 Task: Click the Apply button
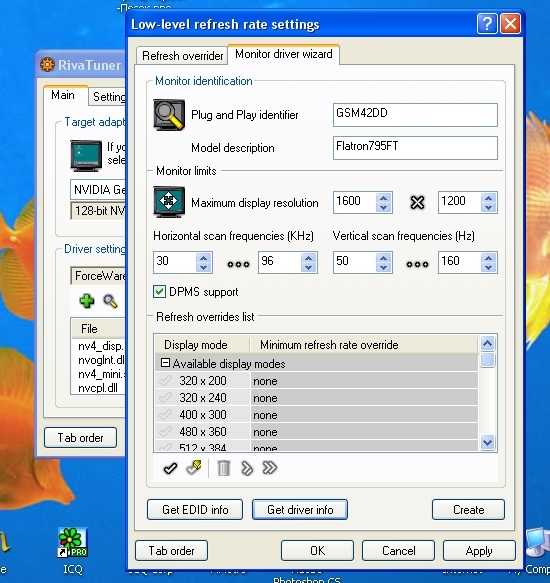(x=479, y=550)
